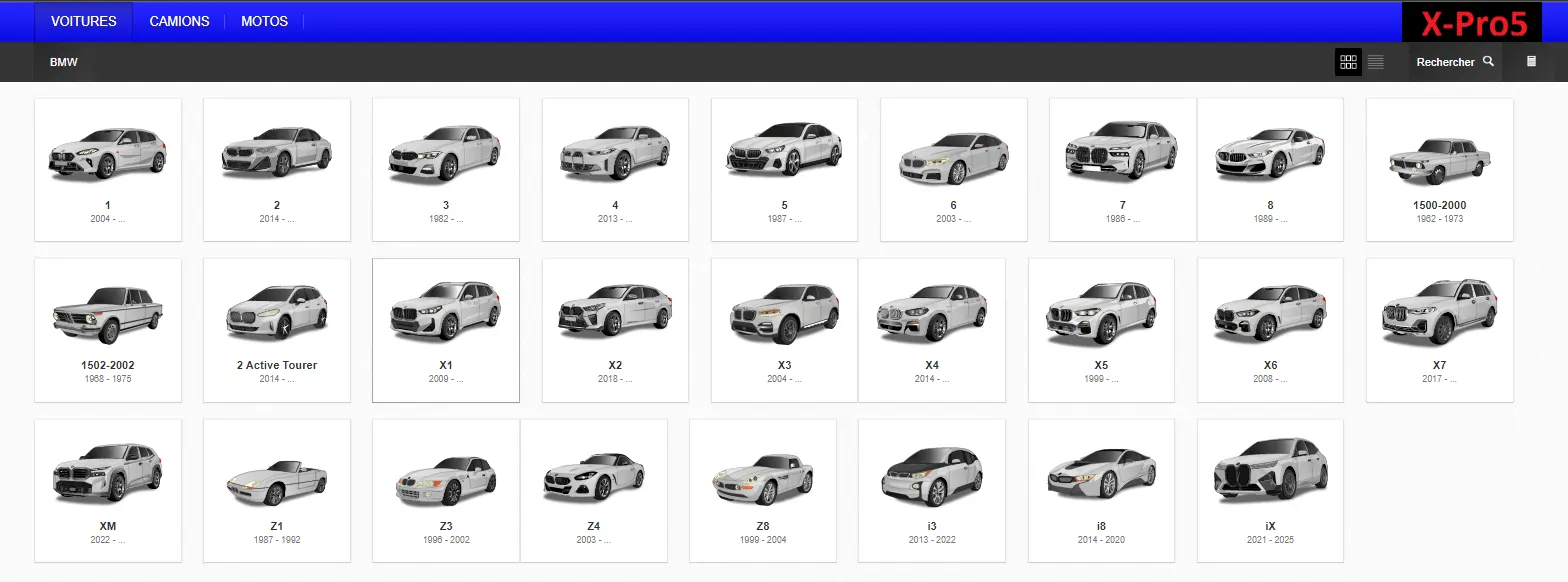Open the Z3 model card
Viewport: 1568px width, 582px height.
pos(446,491)
